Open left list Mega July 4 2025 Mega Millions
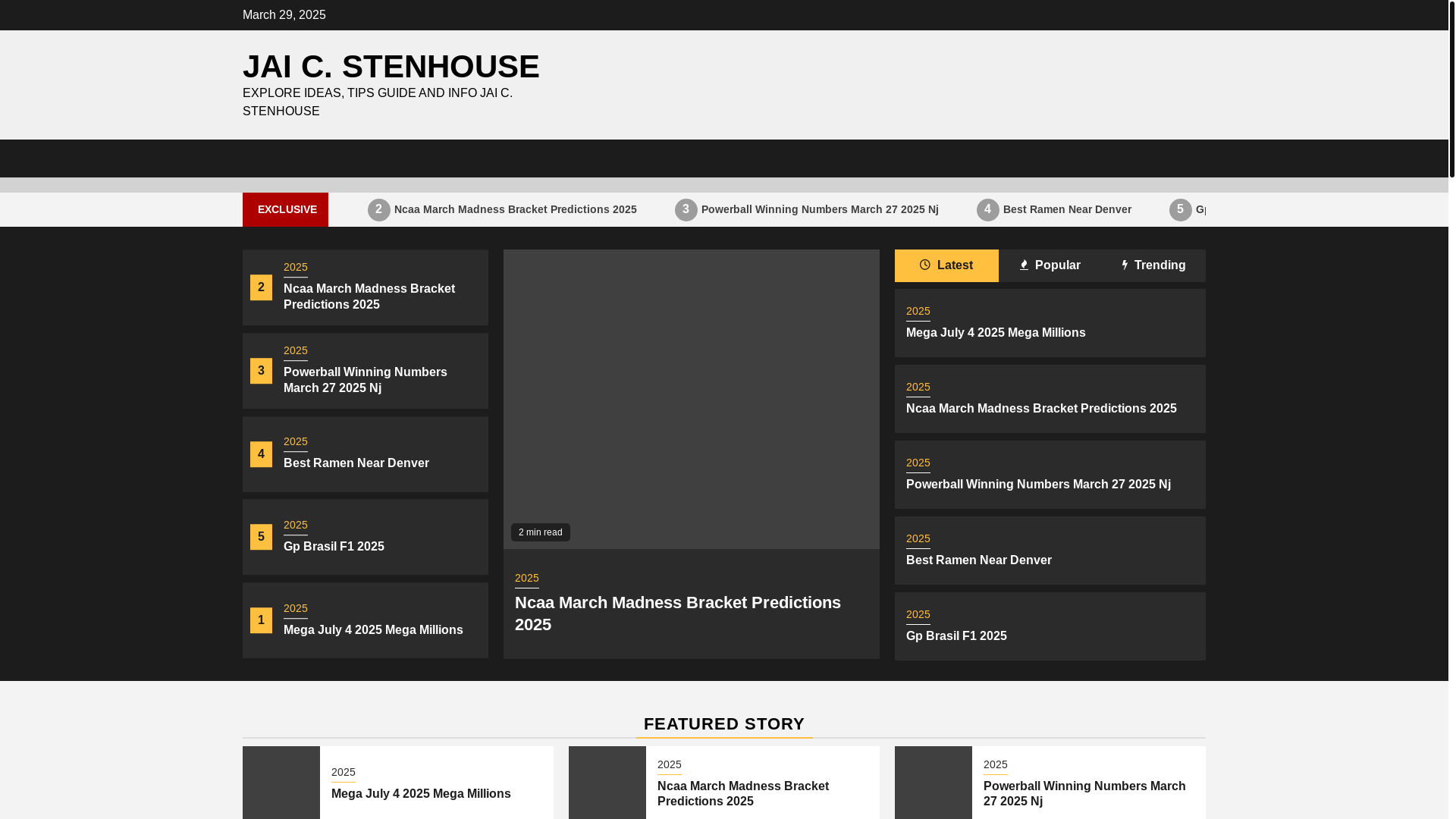The height and width of the screenshot is (819, 1456). coord(373,629)
